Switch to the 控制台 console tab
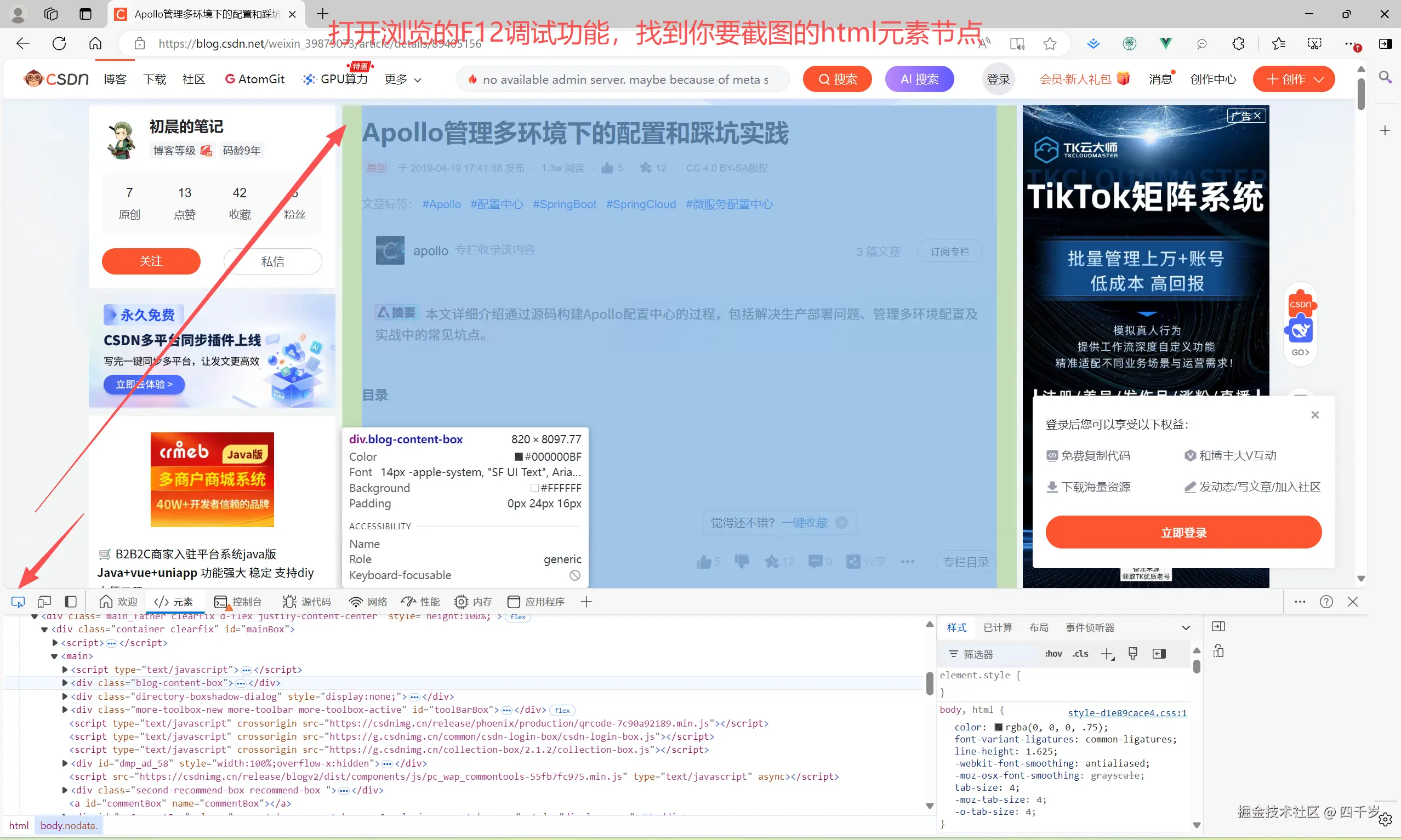 coord(246,602)
